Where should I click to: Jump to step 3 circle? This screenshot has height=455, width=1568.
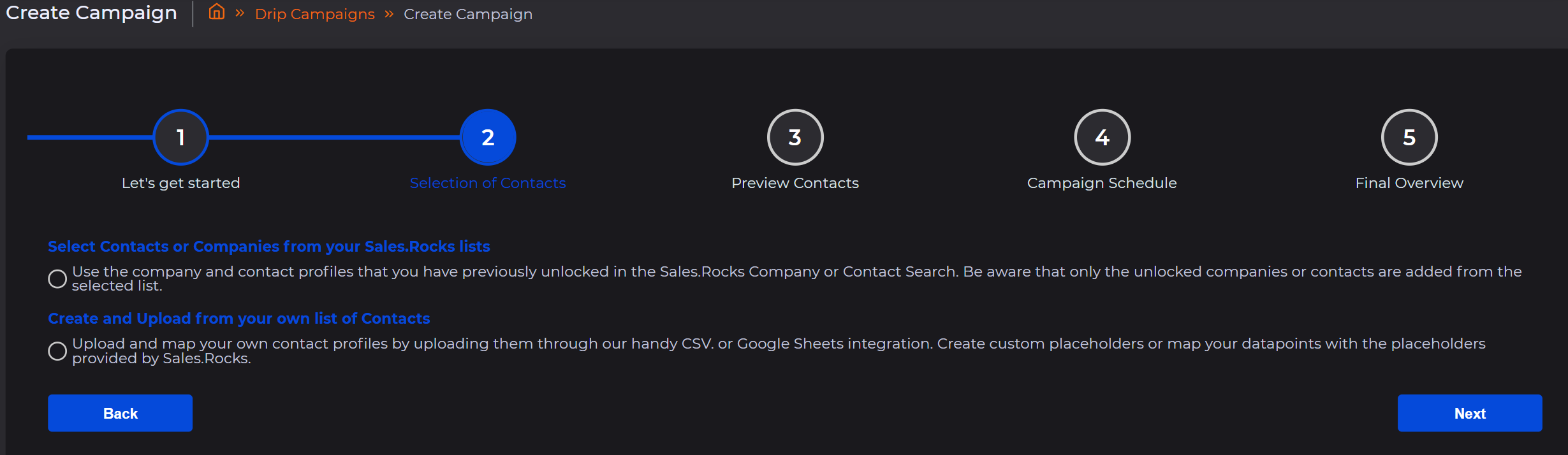pyautogui.click(x=795, y=137)
